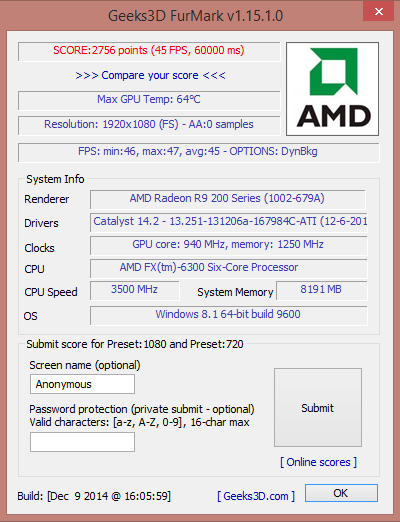Close the FurMark score window

pyautogui.click(x=378, y=12)
